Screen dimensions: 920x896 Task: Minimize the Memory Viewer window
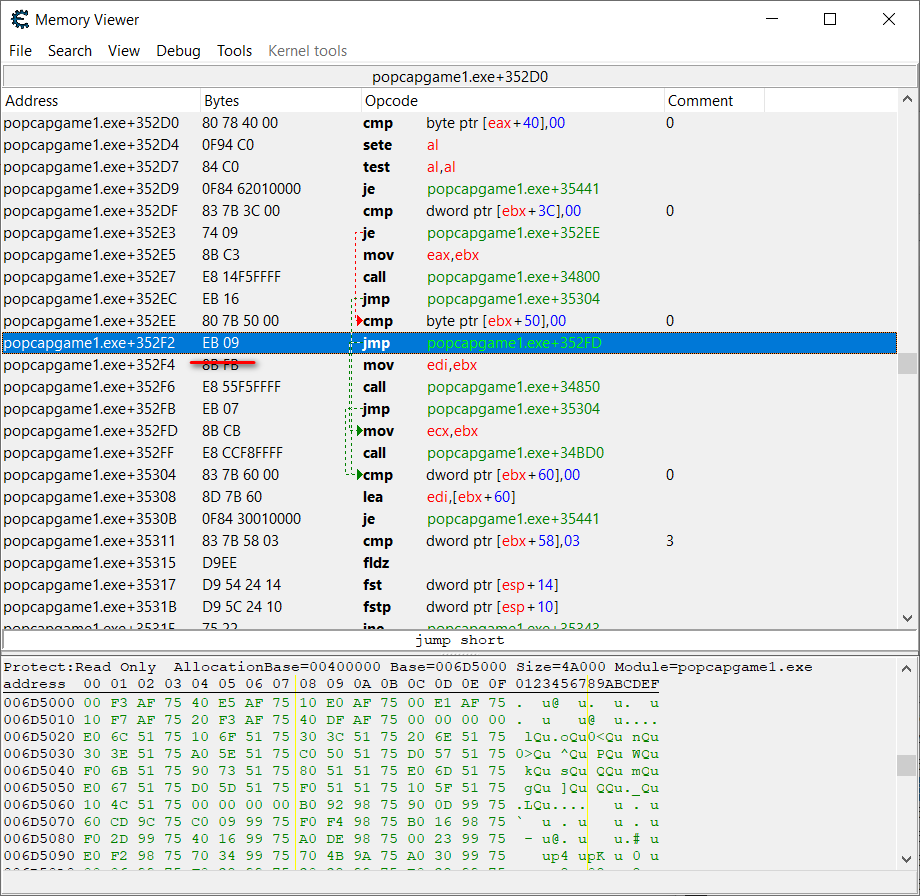[772, 19]
